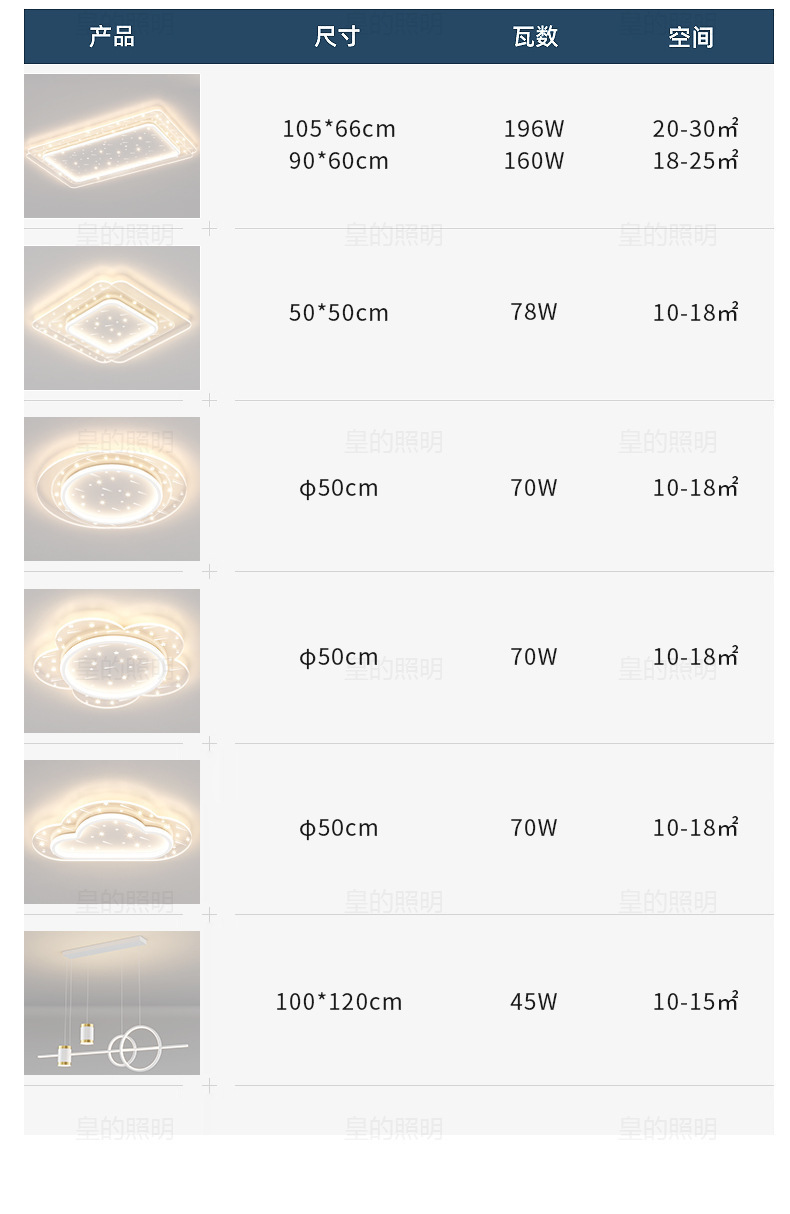This screenshot has height=1214, width=790.
Task: Select the 瓦数 header label
Action: tap(535, 37)
